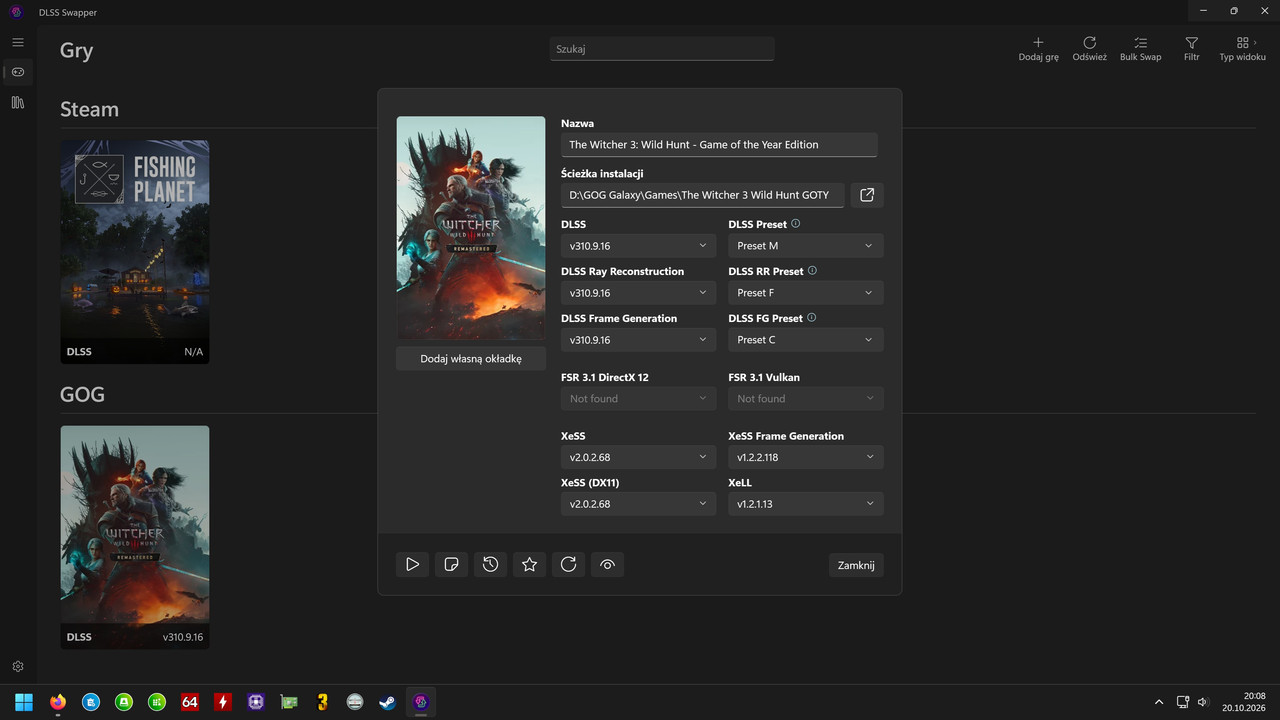1280x720 pixels.
Task: Click the Zamknij button
Action: 856,565
